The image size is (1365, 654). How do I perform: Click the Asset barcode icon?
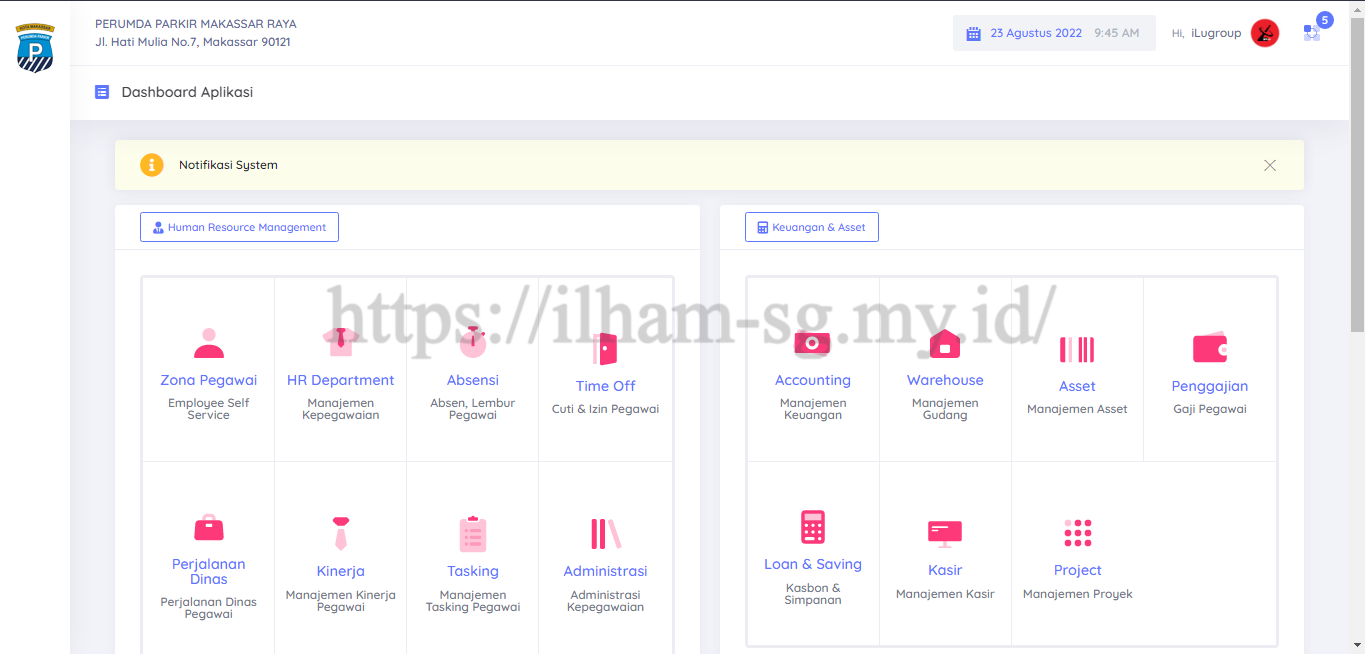point(1077,349)
